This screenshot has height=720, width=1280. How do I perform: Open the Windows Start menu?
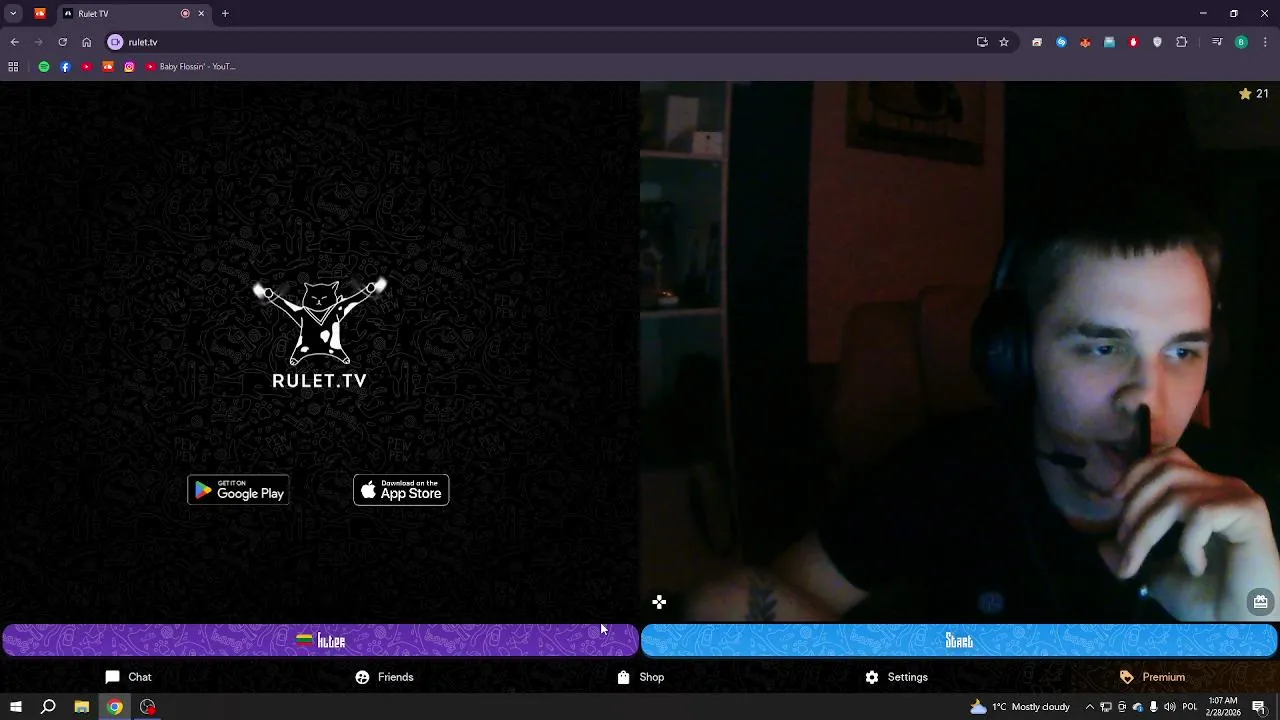[15, 707]
